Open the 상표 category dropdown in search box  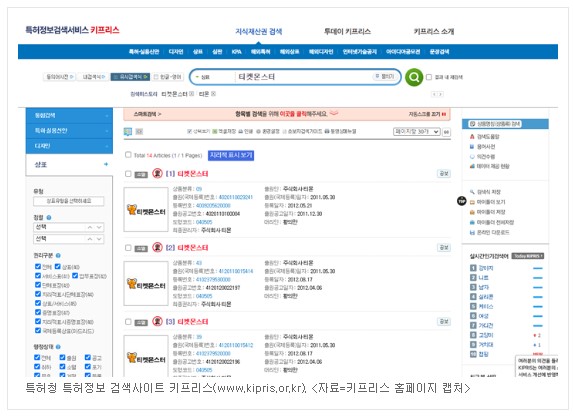coord(203,77)
